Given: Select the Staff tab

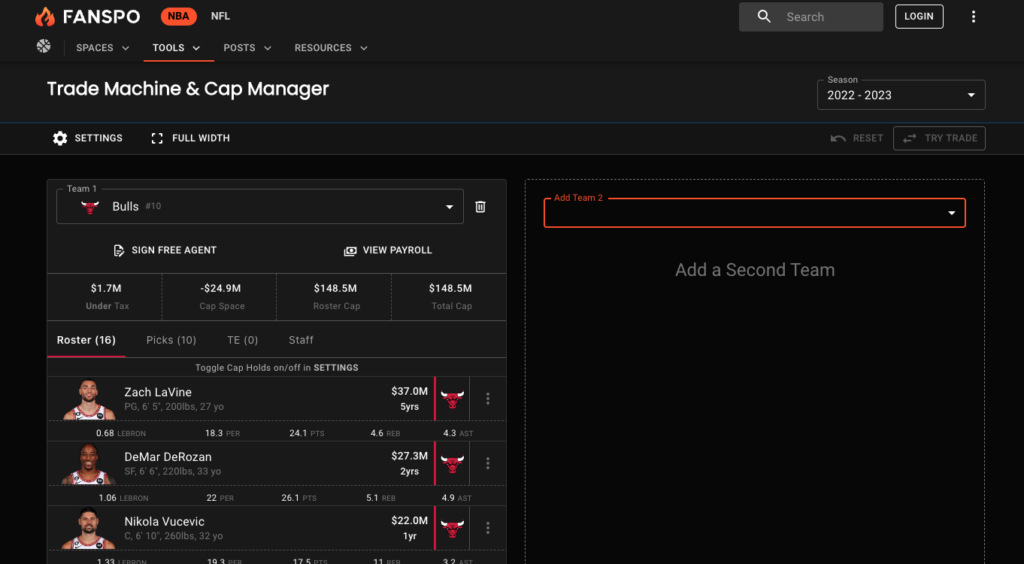Looking at the screenshot, I should click(x=301, y=340).
